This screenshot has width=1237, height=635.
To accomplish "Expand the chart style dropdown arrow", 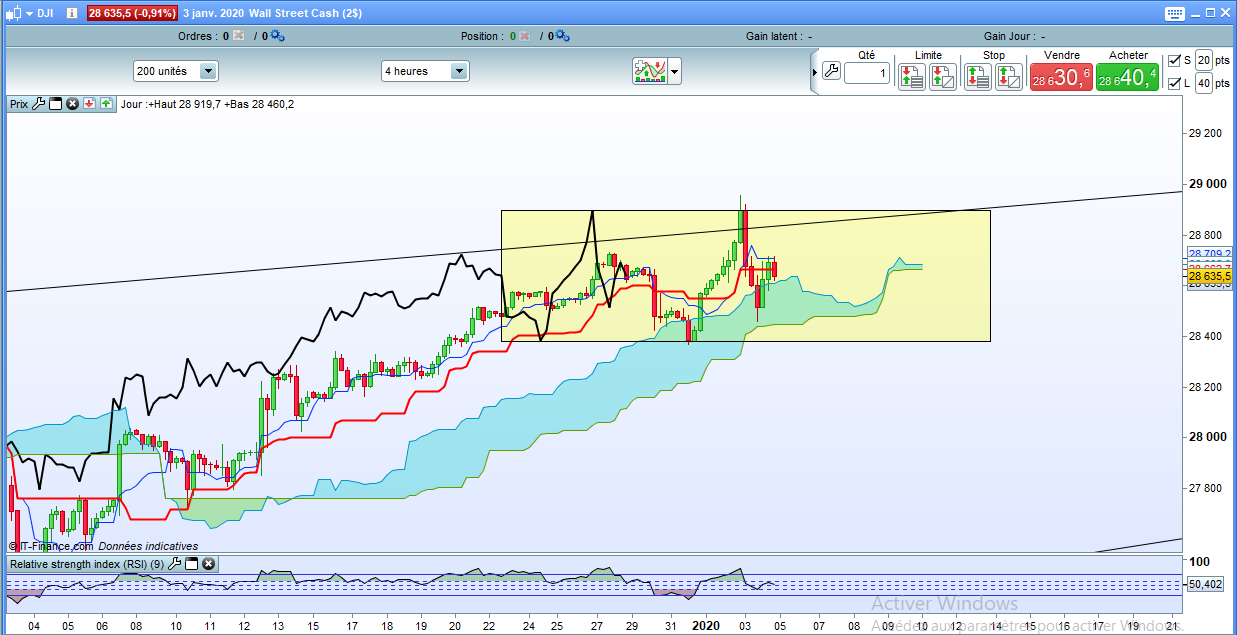I will coord(675,72).
